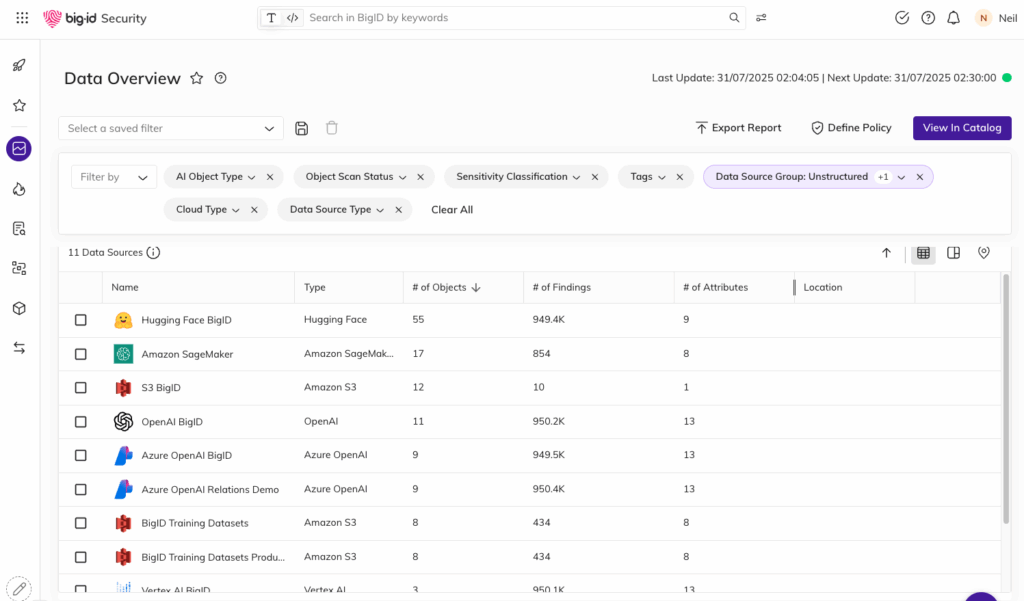Favorite Data Overview with the star icon
Screen dimensions: 1024x601
coord(197,78)
